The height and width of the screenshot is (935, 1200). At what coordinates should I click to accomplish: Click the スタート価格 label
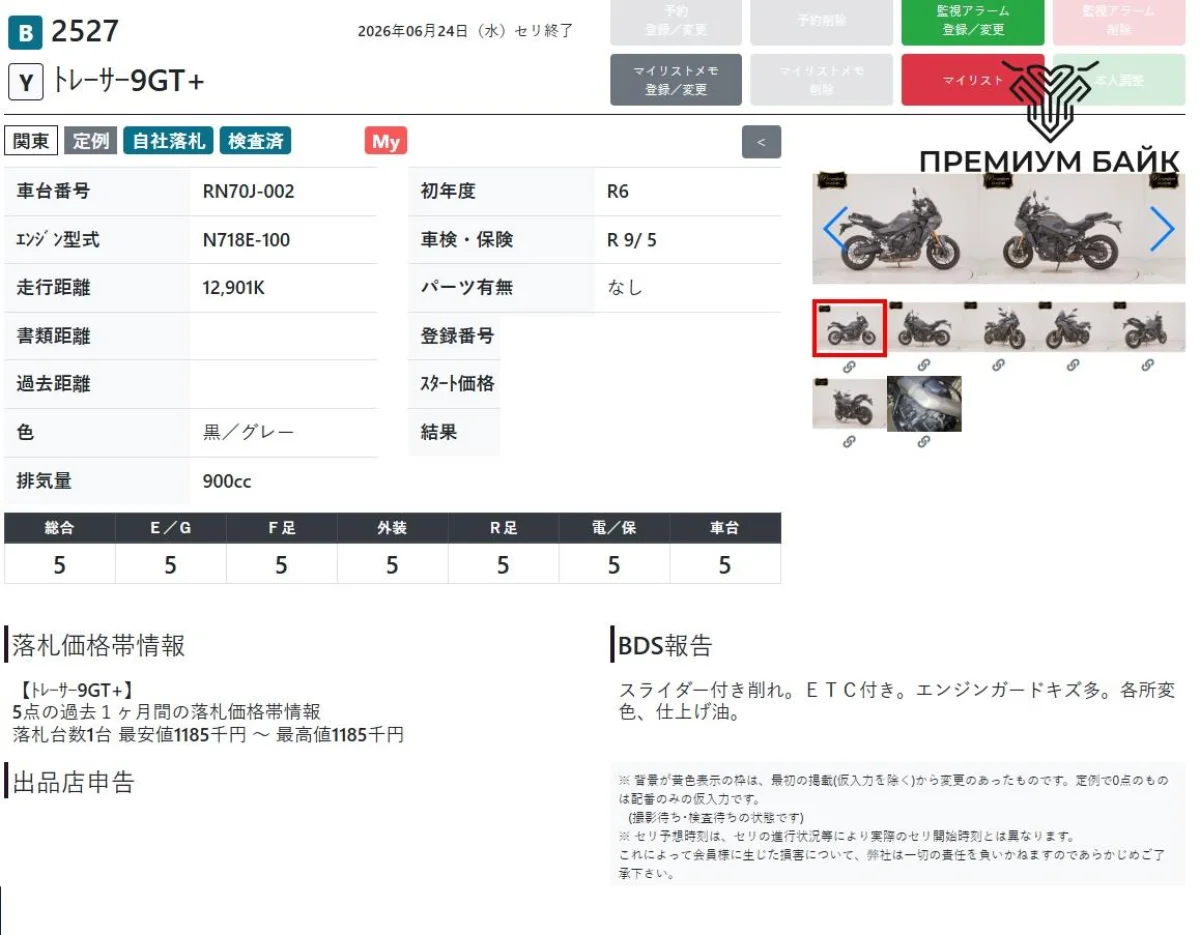point(457,384)
